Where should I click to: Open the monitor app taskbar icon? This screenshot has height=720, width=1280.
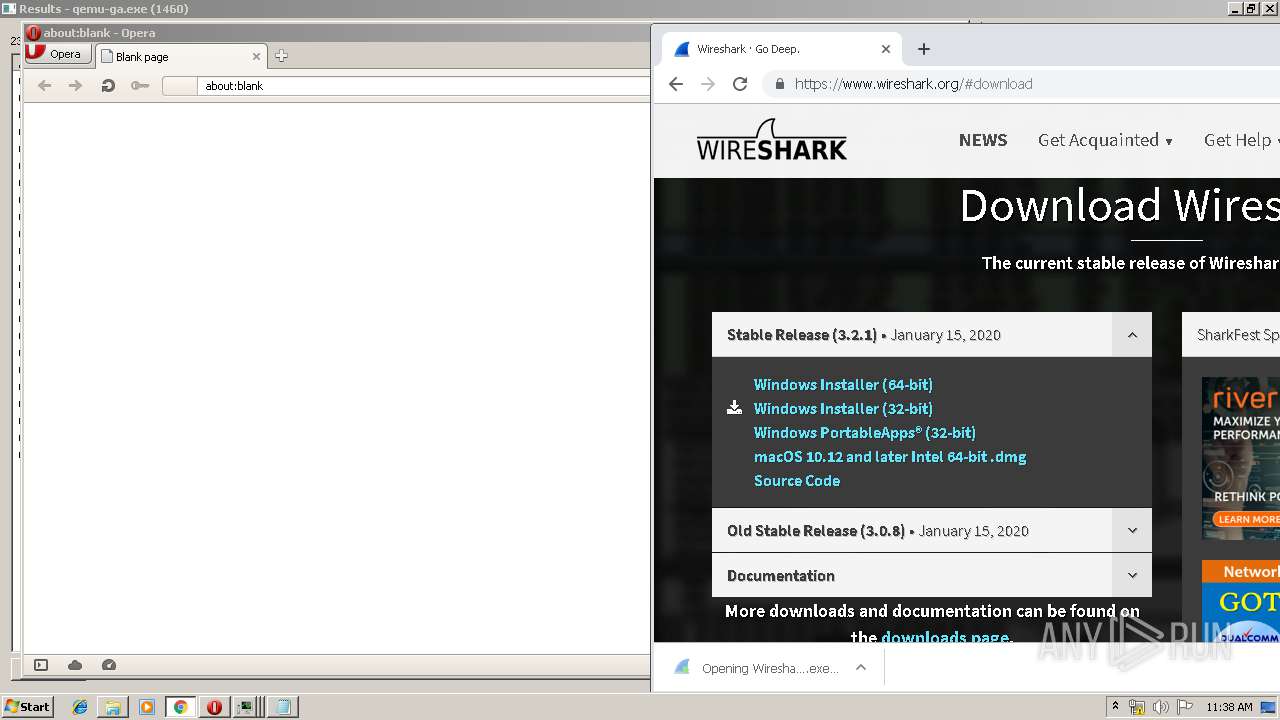pos(246,707)
